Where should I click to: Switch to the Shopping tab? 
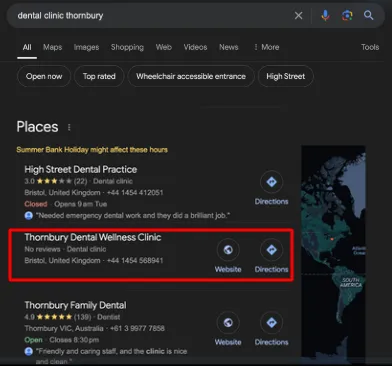[127, 47]
